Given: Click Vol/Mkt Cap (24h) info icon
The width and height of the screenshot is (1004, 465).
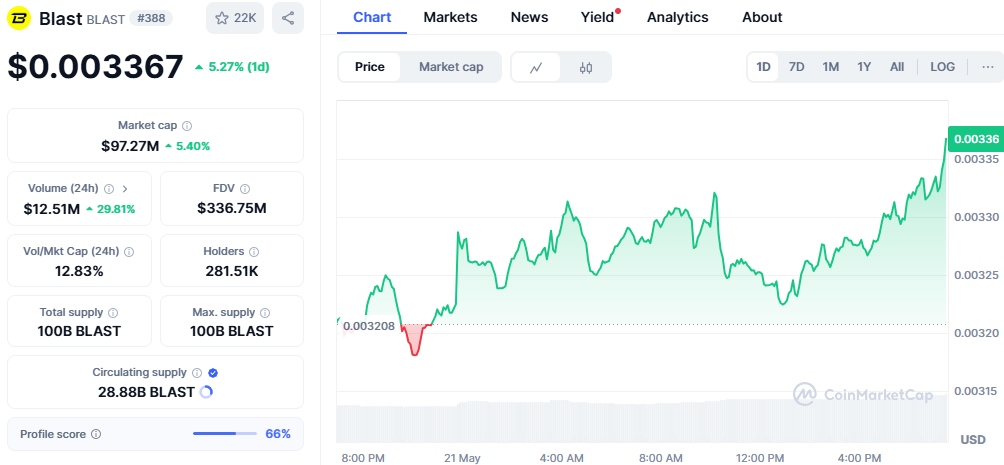Looking at the screenshot, I should [x=129, y=252].
